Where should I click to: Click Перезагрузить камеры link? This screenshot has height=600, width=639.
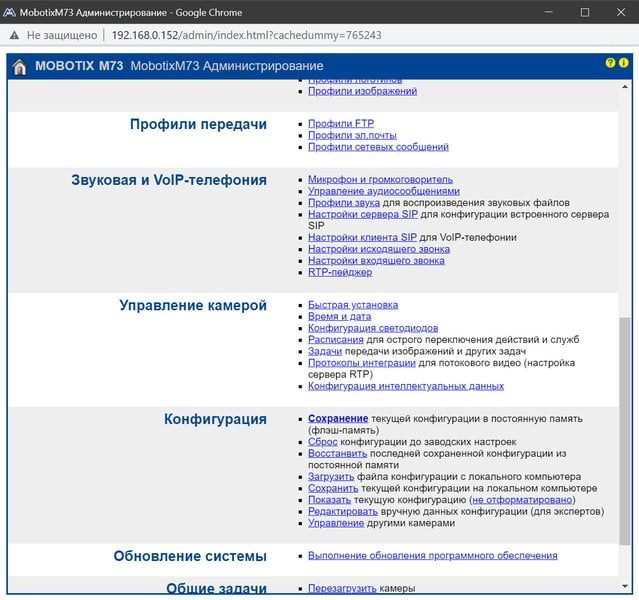coord(342,588)
